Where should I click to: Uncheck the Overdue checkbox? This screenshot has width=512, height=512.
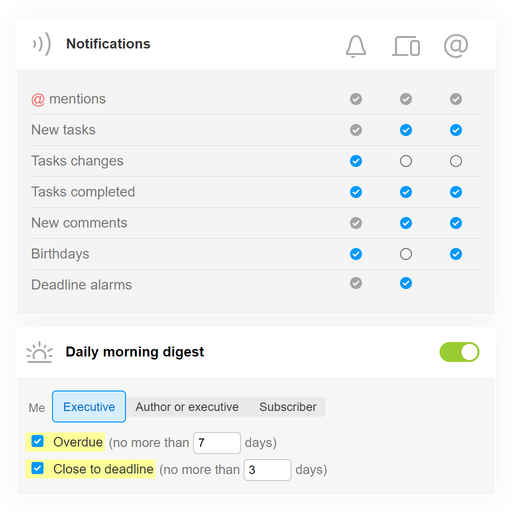click(x=37, y=441)
